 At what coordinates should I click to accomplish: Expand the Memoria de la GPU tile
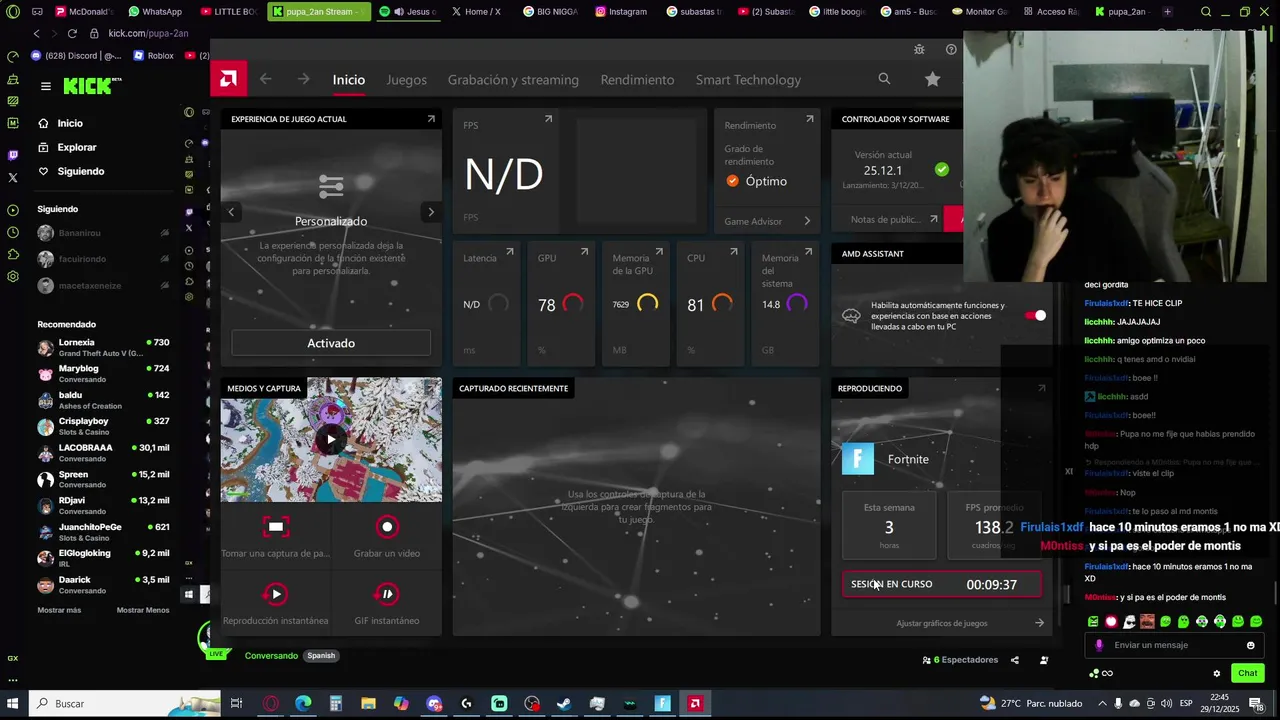(x=659, y=252)
